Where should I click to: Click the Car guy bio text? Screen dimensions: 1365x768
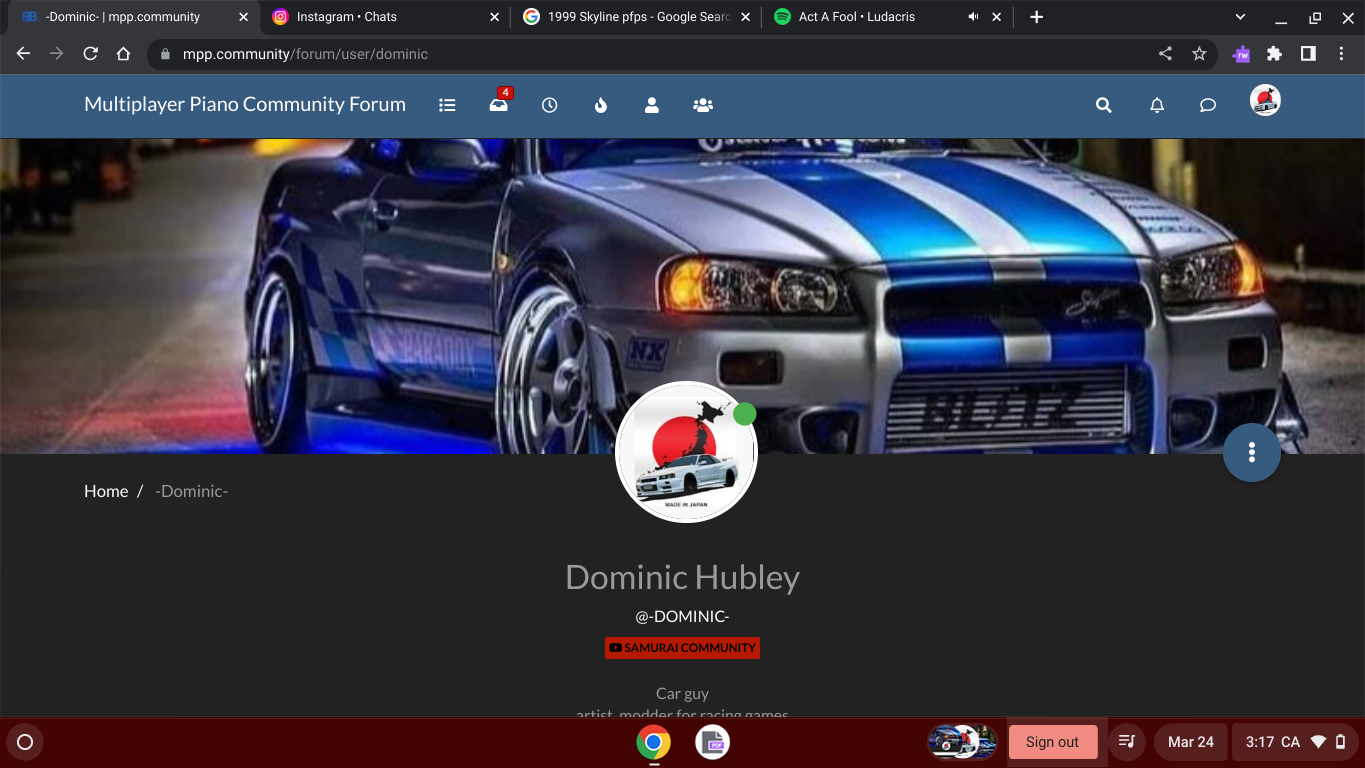coord(682,693)
